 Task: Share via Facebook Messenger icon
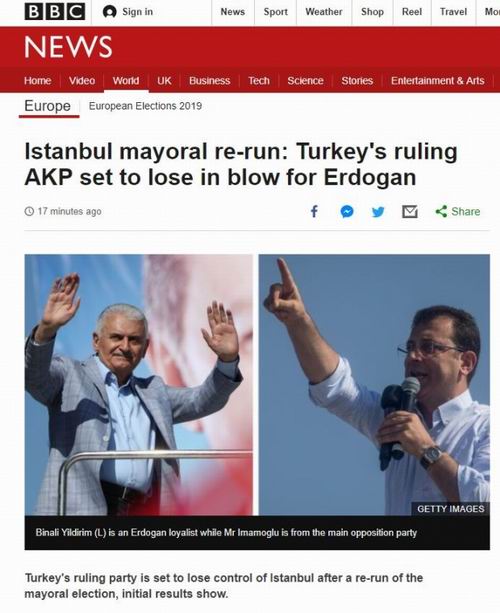pos(347,212)
